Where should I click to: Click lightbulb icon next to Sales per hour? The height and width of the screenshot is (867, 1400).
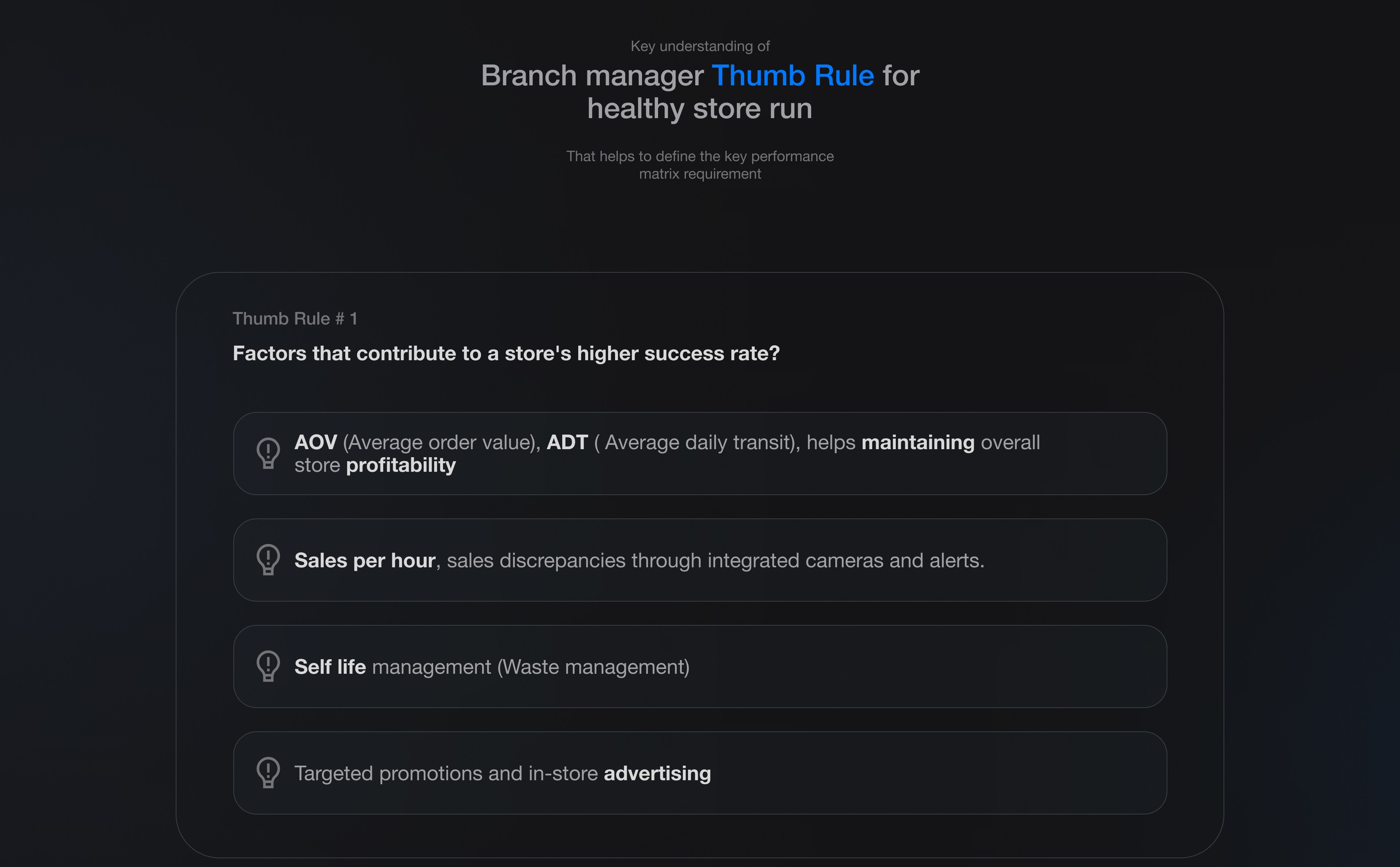pyautogui.click(x=268, y=560)
